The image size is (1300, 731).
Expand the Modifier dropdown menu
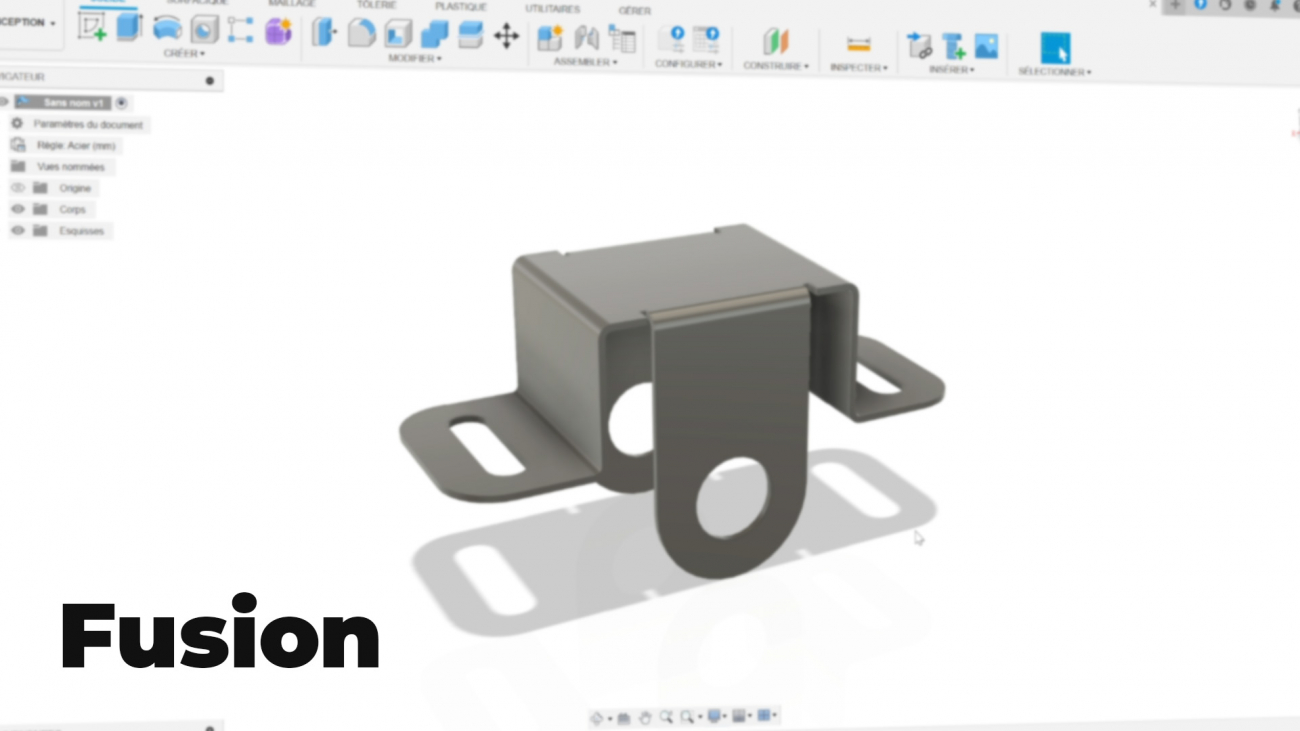pos(413,59)
